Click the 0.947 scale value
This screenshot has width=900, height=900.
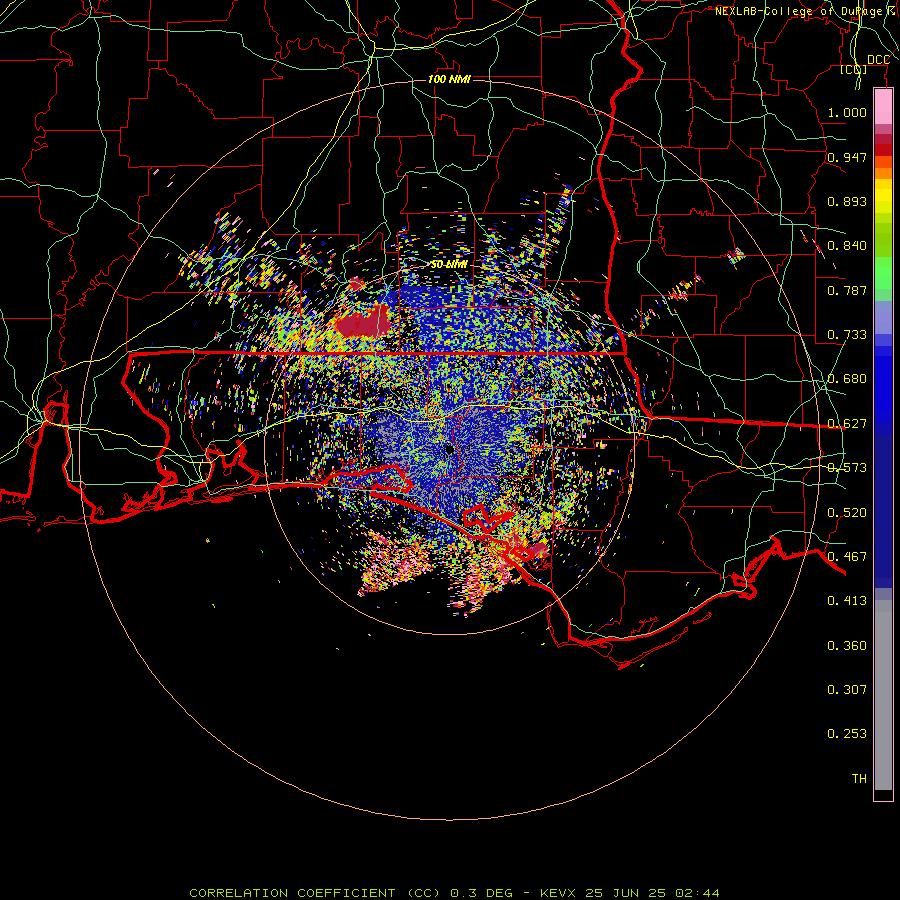tap(847, 157)
